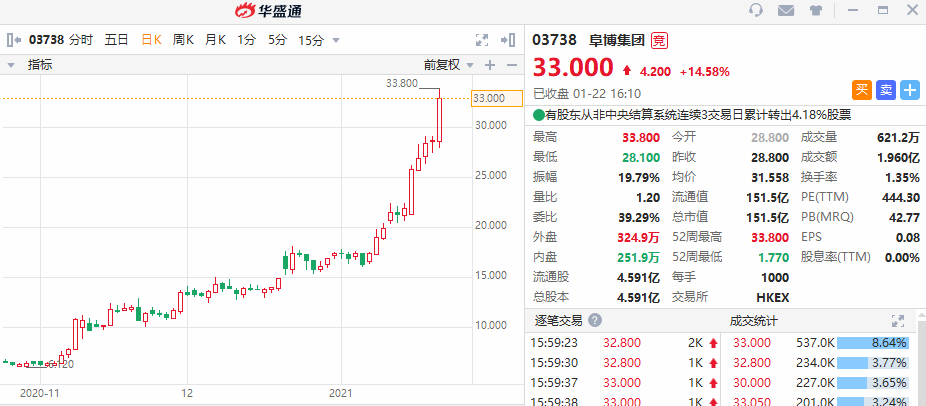926x406 pixels.
Task: Click the 均价 value 31.558
Action: [x=770, y=177]
